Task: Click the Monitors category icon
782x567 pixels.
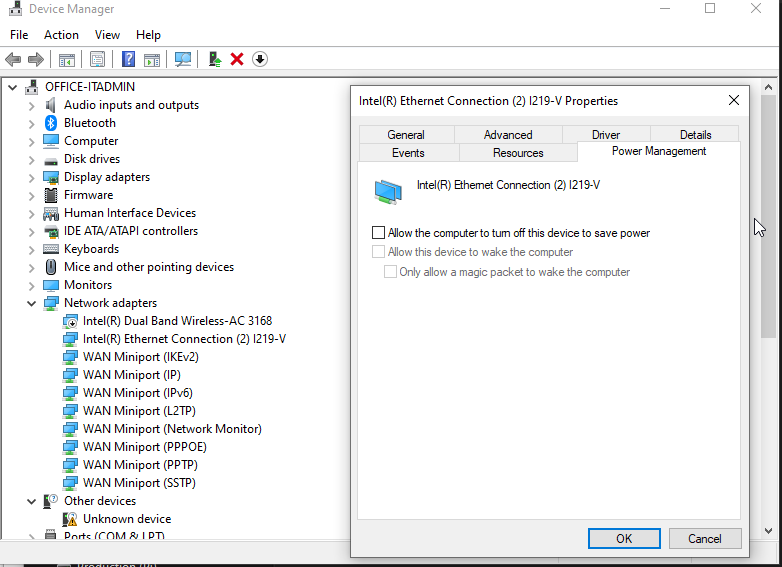Action: [51, 285]
